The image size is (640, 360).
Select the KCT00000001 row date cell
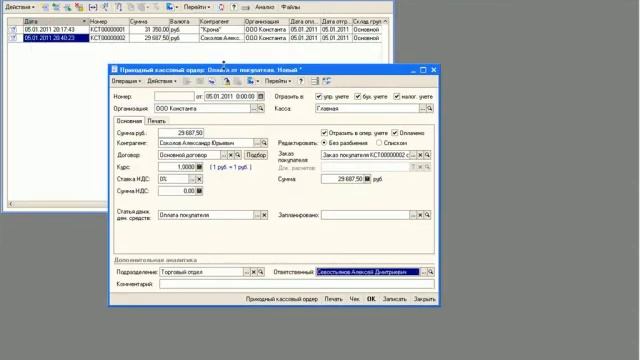point(56,30)
